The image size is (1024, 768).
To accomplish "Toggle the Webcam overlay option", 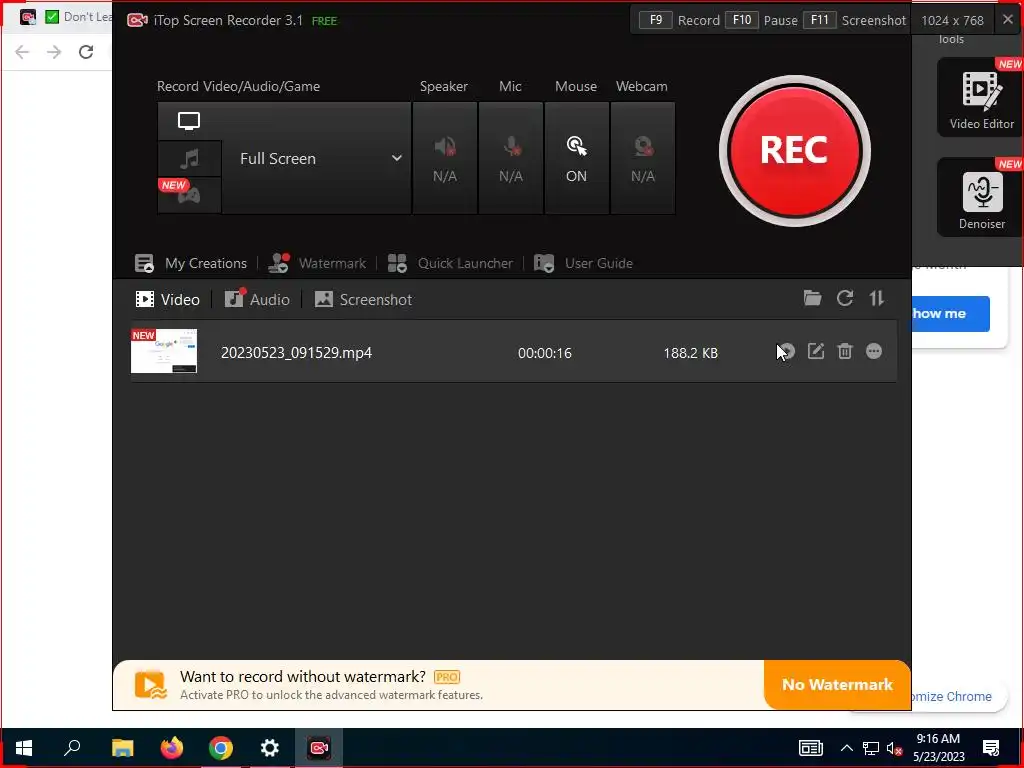I will pos(643,158).
